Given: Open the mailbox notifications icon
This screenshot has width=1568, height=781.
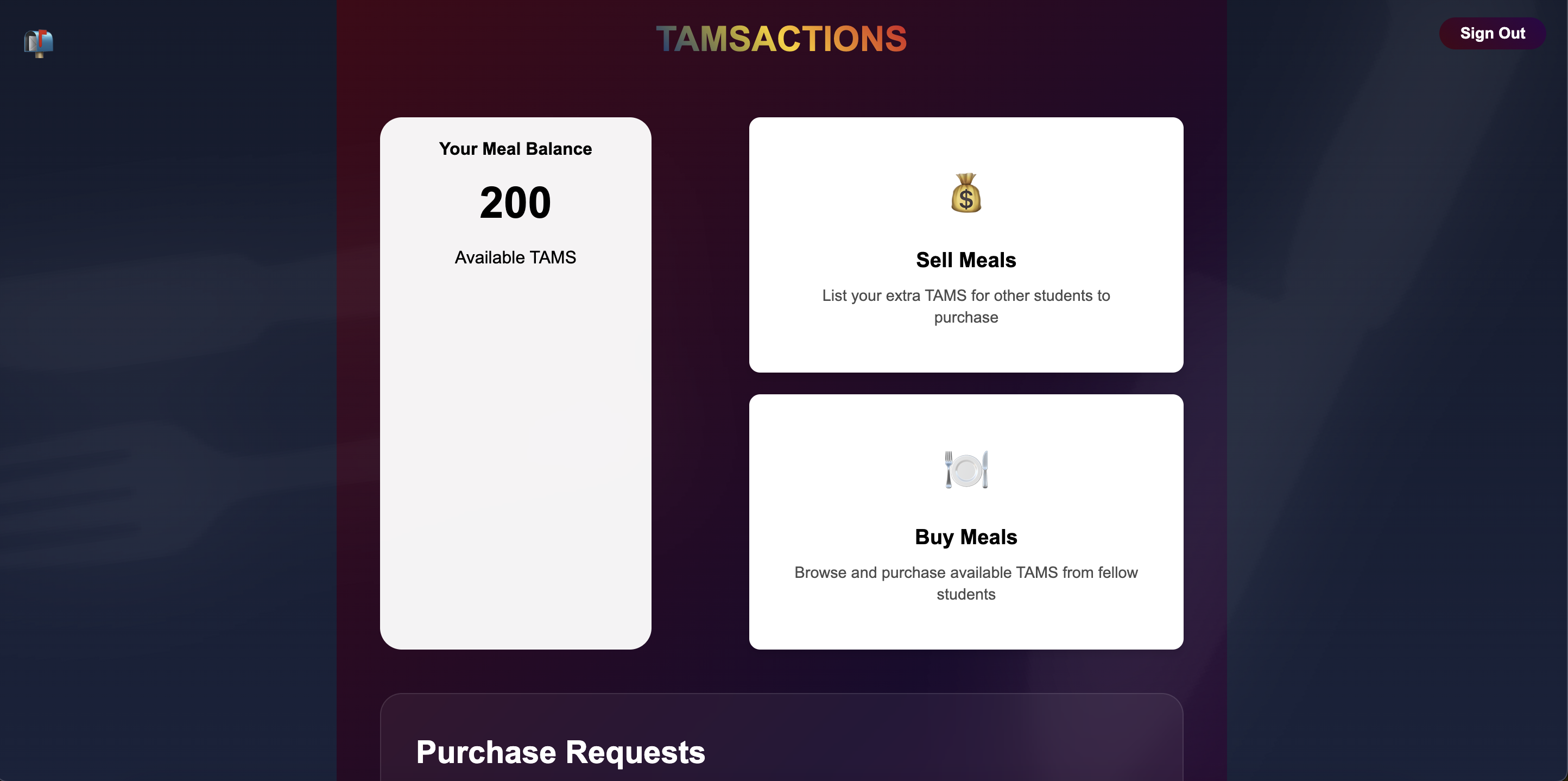Looking at the screenshot, I should pos(39,43).
